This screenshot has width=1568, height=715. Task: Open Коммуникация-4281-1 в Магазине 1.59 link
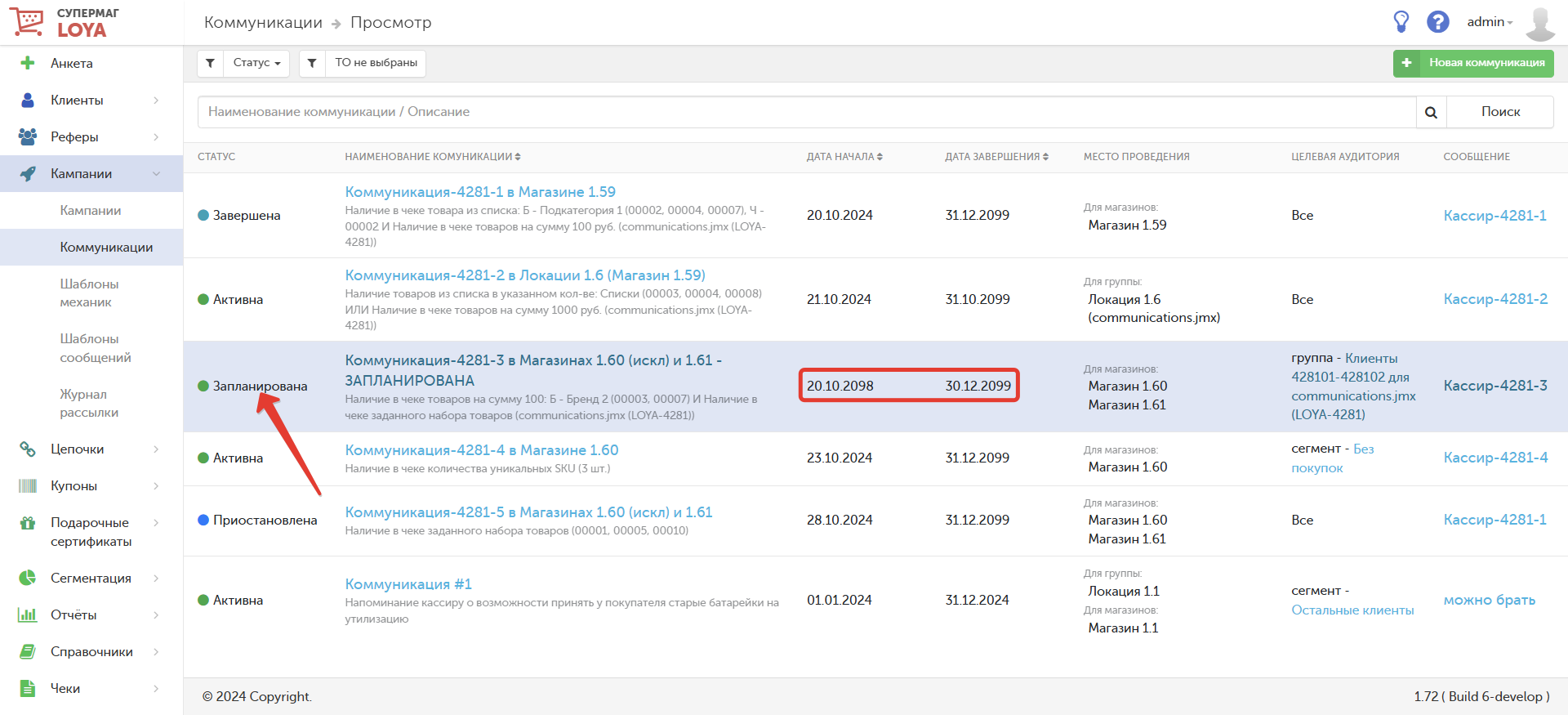pos(480,192)
